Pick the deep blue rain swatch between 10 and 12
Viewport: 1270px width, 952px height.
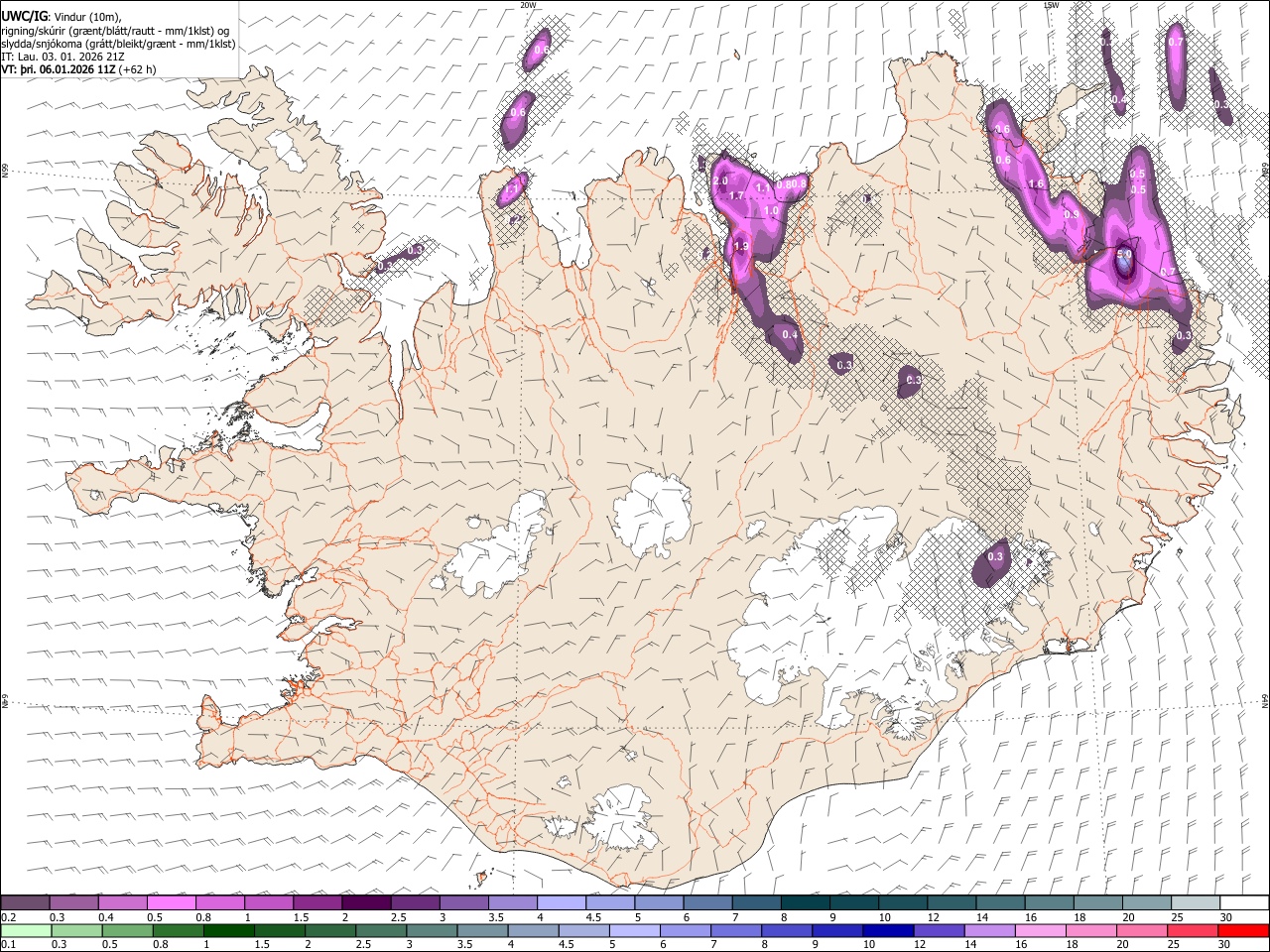click(886, 930)
